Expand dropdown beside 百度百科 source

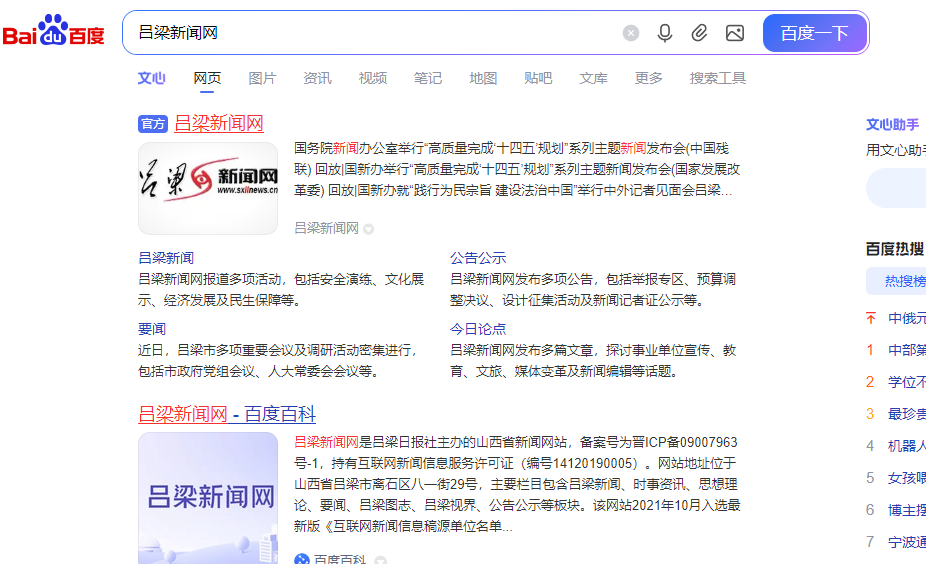point(381,560)
